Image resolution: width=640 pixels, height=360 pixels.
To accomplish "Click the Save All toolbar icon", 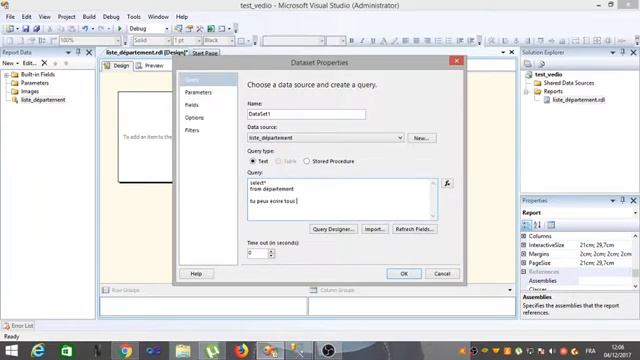I will [x=36, y=29].
